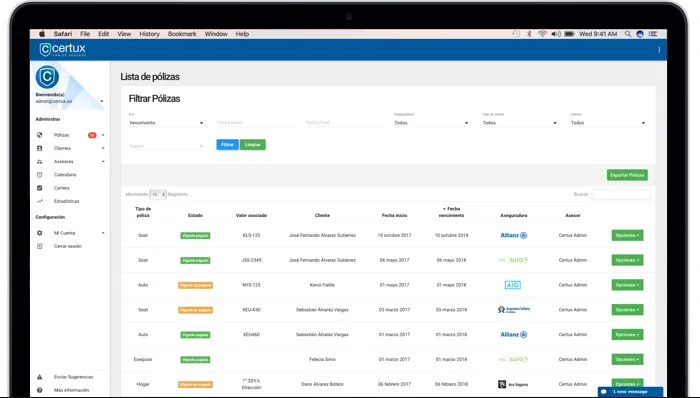Viewport: 700px width, 398px height.
Task: Change the records-per-page selector
Action: click(158, 195)
